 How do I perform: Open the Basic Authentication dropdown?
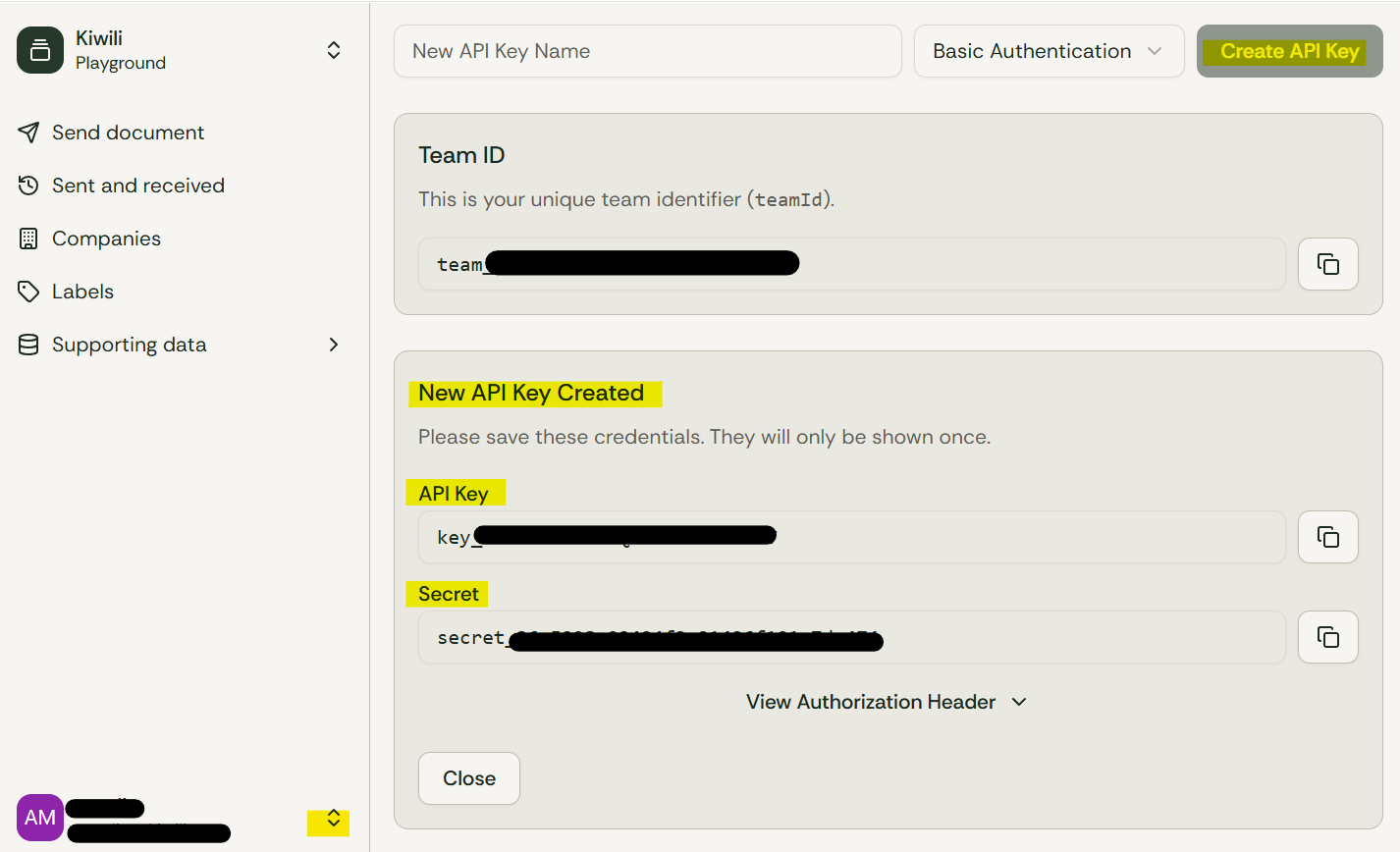coord(1049,50)
